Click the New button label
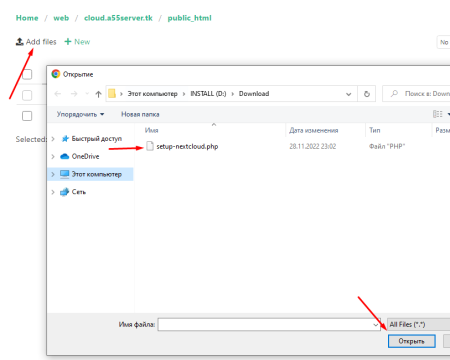 click(82, 42)
